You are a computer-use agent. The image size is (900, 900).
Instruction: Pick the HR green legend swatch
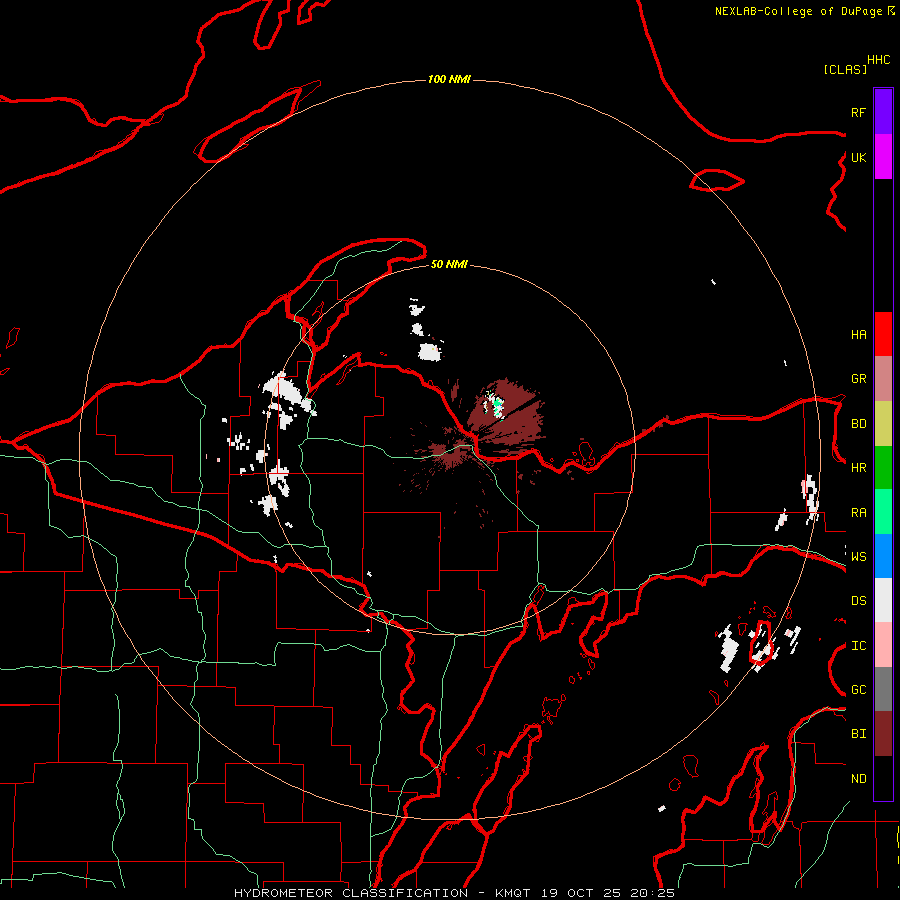pyautogui.click(x=883, y=468)
